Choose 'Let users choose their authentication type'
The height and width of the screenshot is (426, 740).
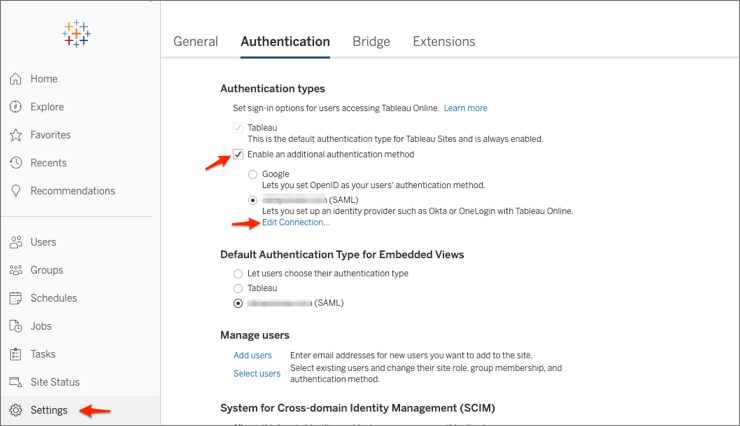pos(237,273)
